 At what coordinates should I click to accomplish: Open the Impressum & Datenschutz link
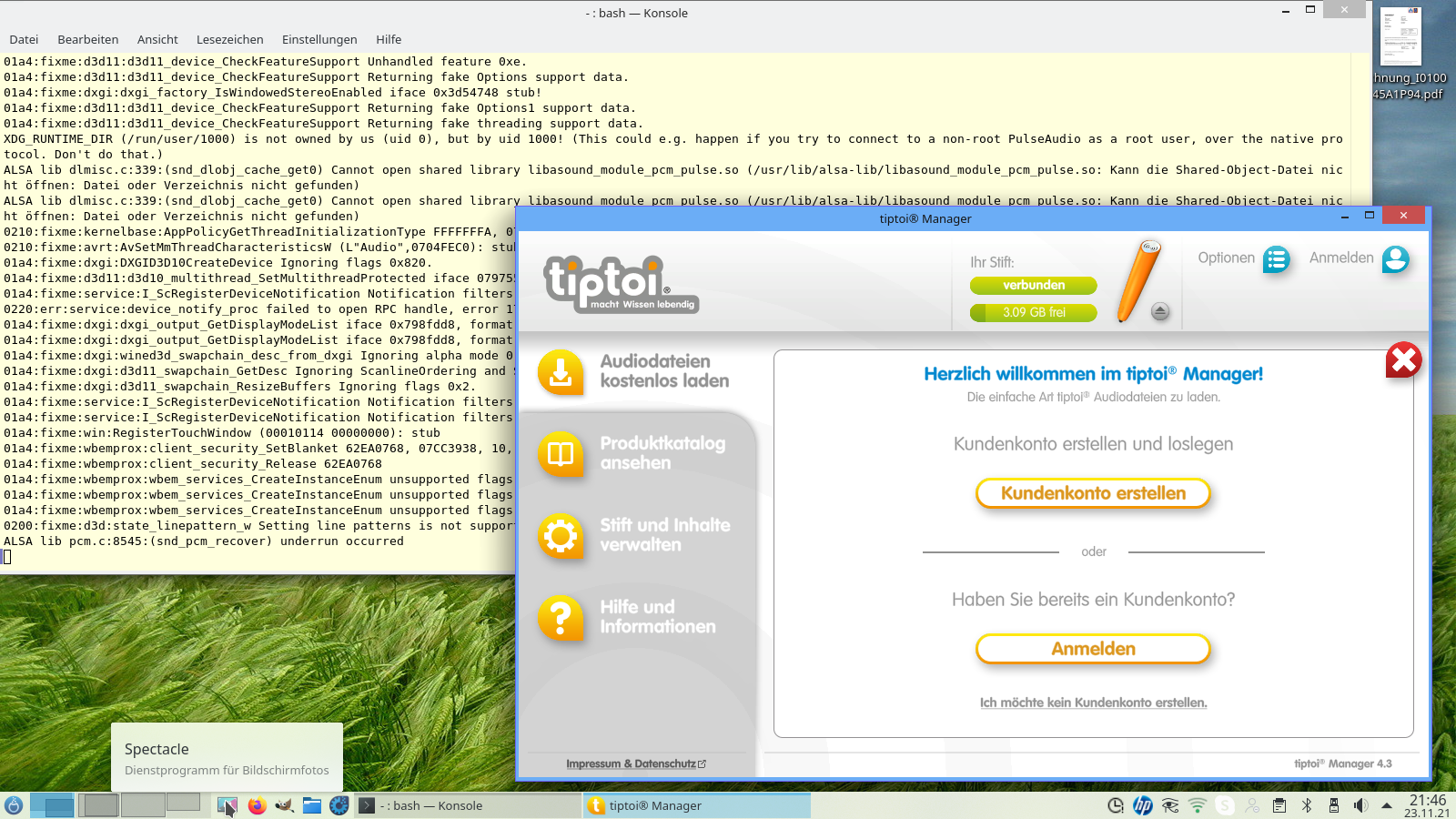click(x=636, y=763)
